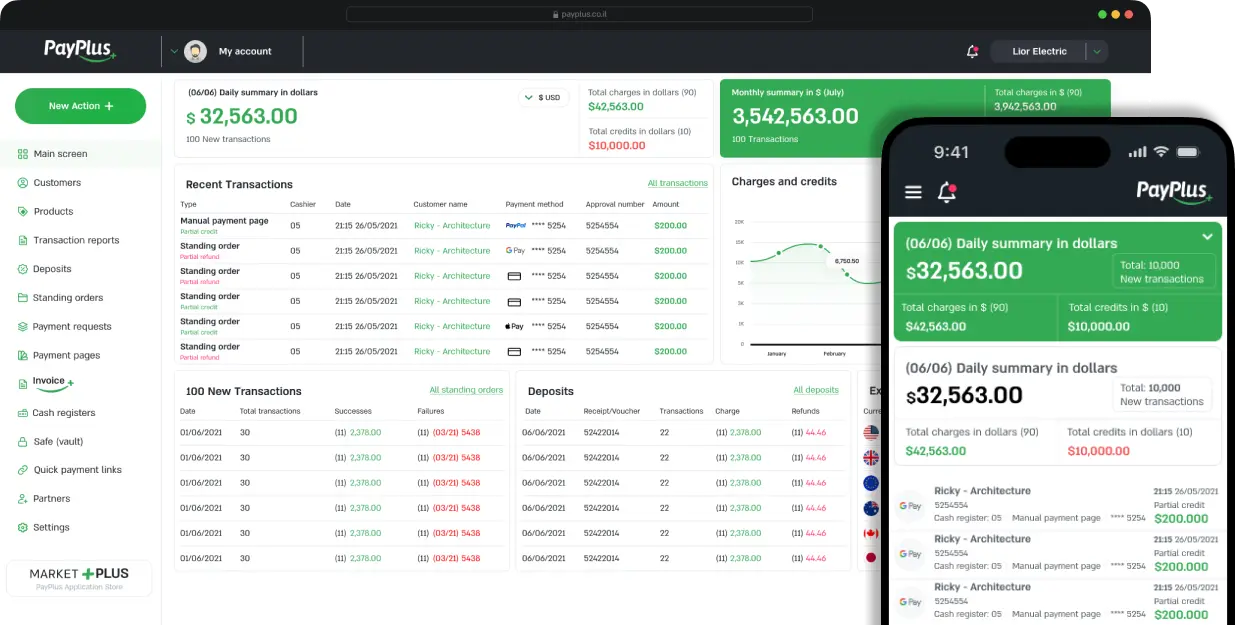Click the PayPlus logo on mobile
The height and width of the screenshot is (625, 1235).
tap(1174, 192)
